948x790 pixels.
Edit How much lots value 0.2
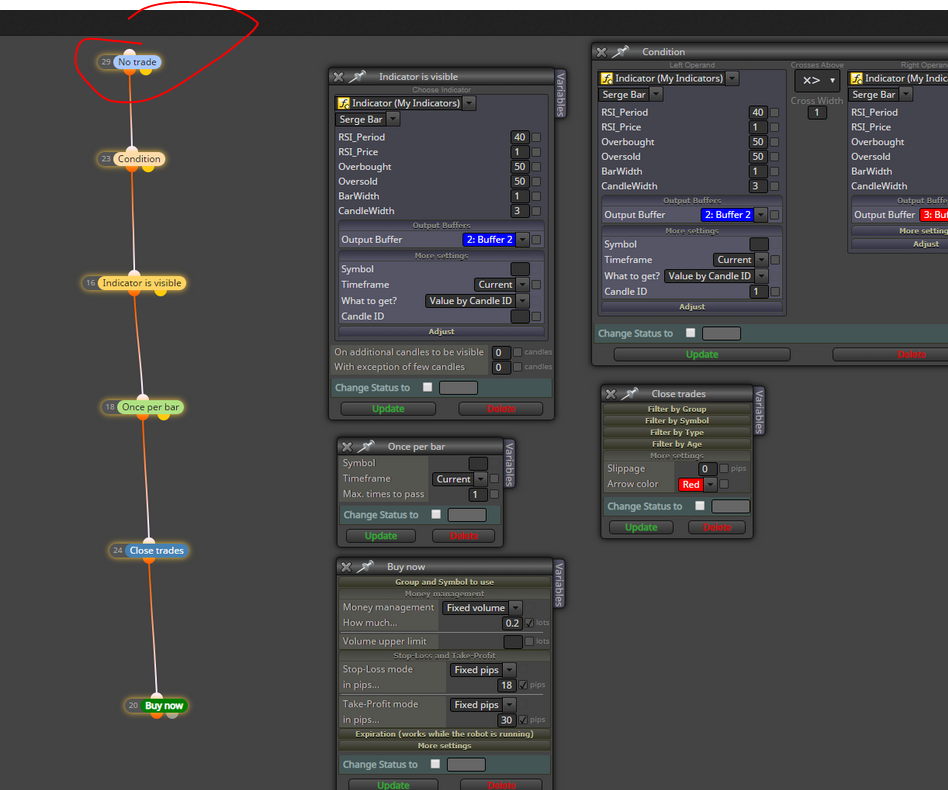point(512,623)
